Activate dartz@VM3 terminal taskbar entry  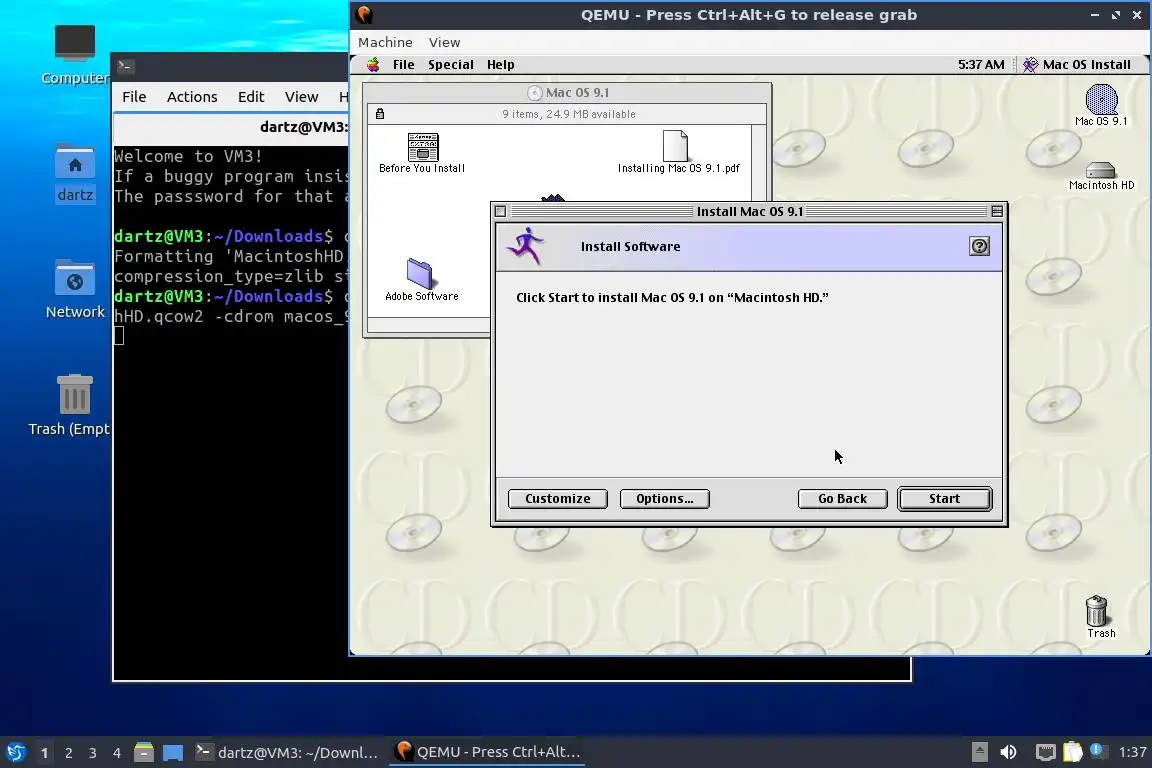(287, 753)
